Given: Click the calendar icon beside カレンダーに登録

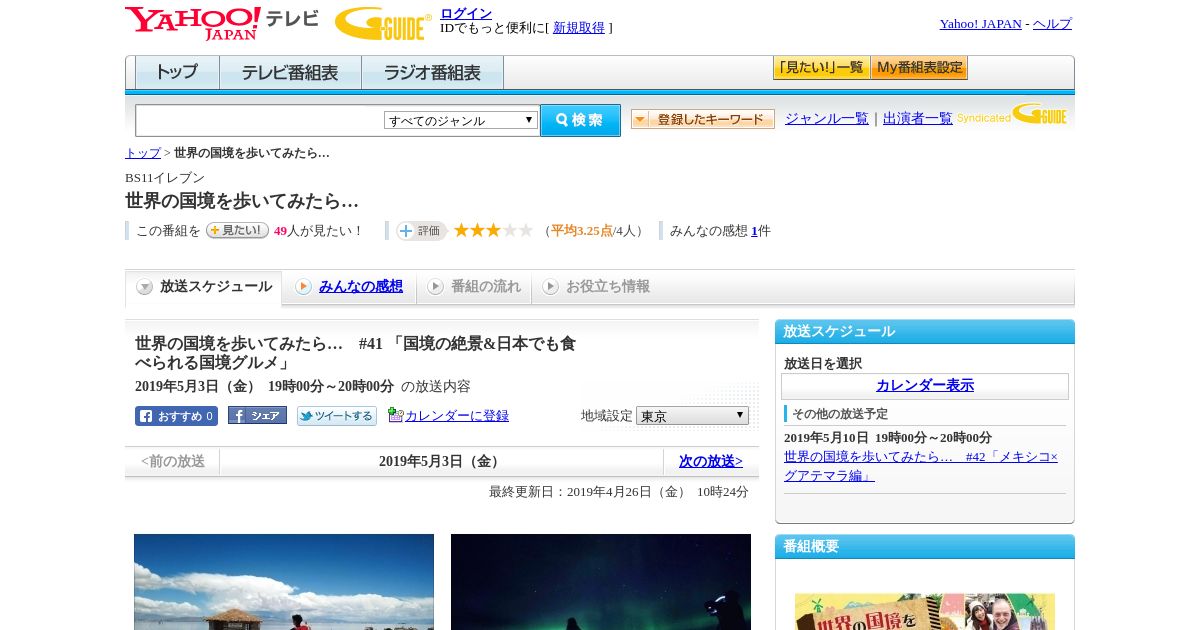Looking at the screenshot, I should 395,415.
